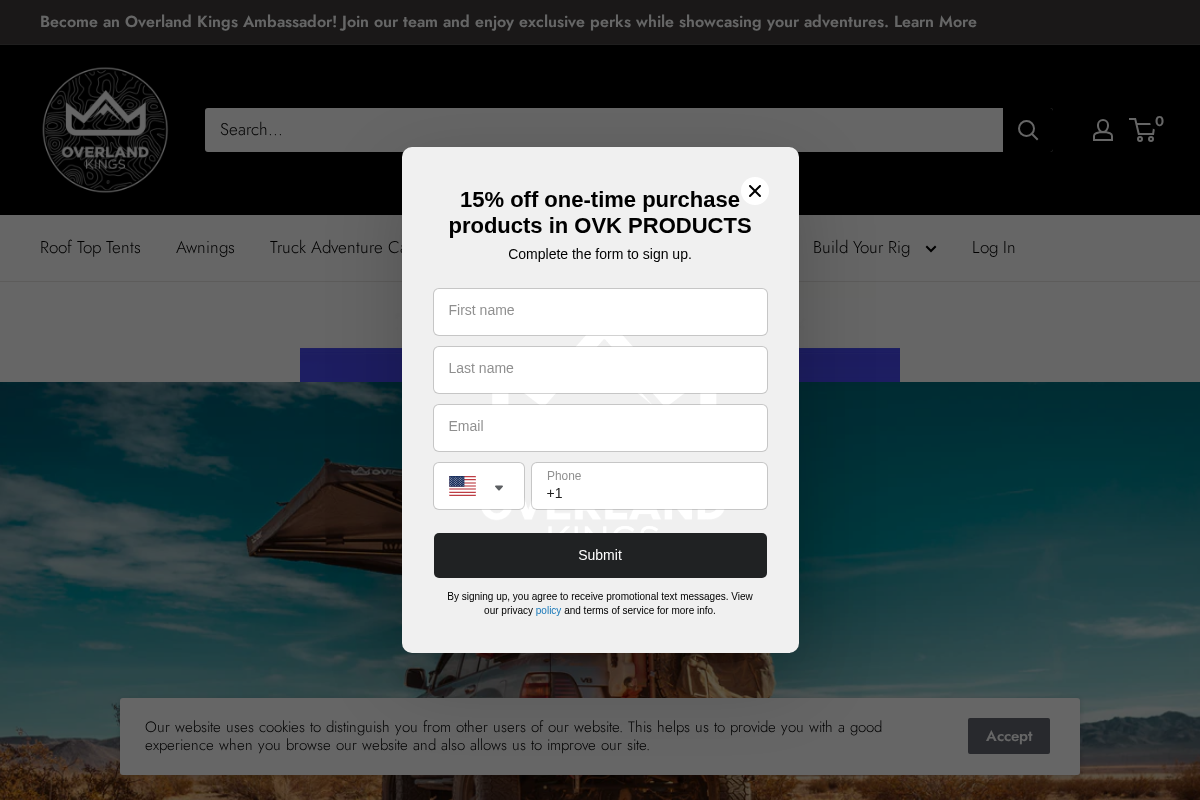Click the Log In link
The image size is (1200, 800).
[993, 248]
